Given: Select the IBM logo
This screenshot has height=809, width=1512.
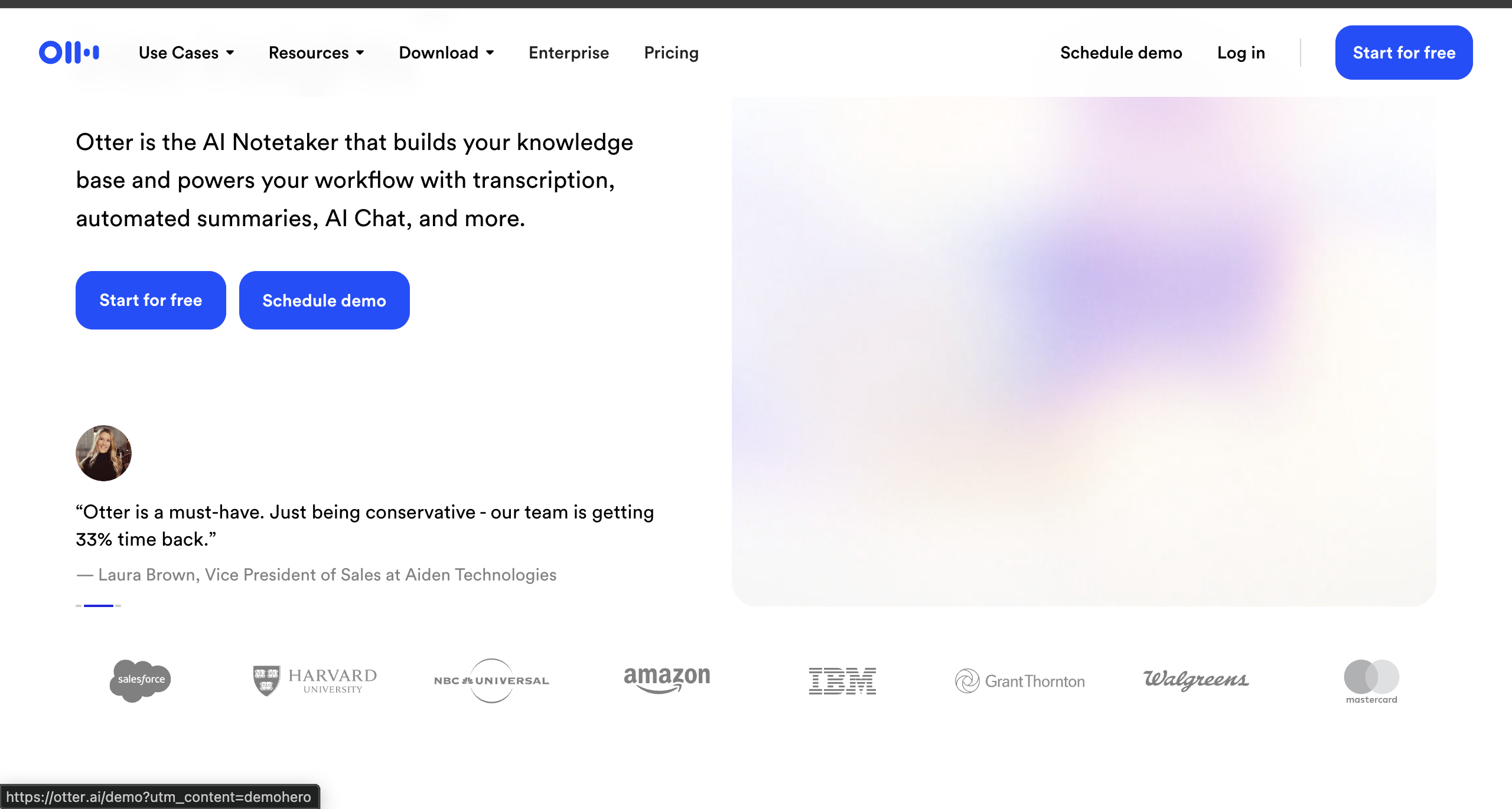Looking at the screenshot, I should [x=843, y=680].
